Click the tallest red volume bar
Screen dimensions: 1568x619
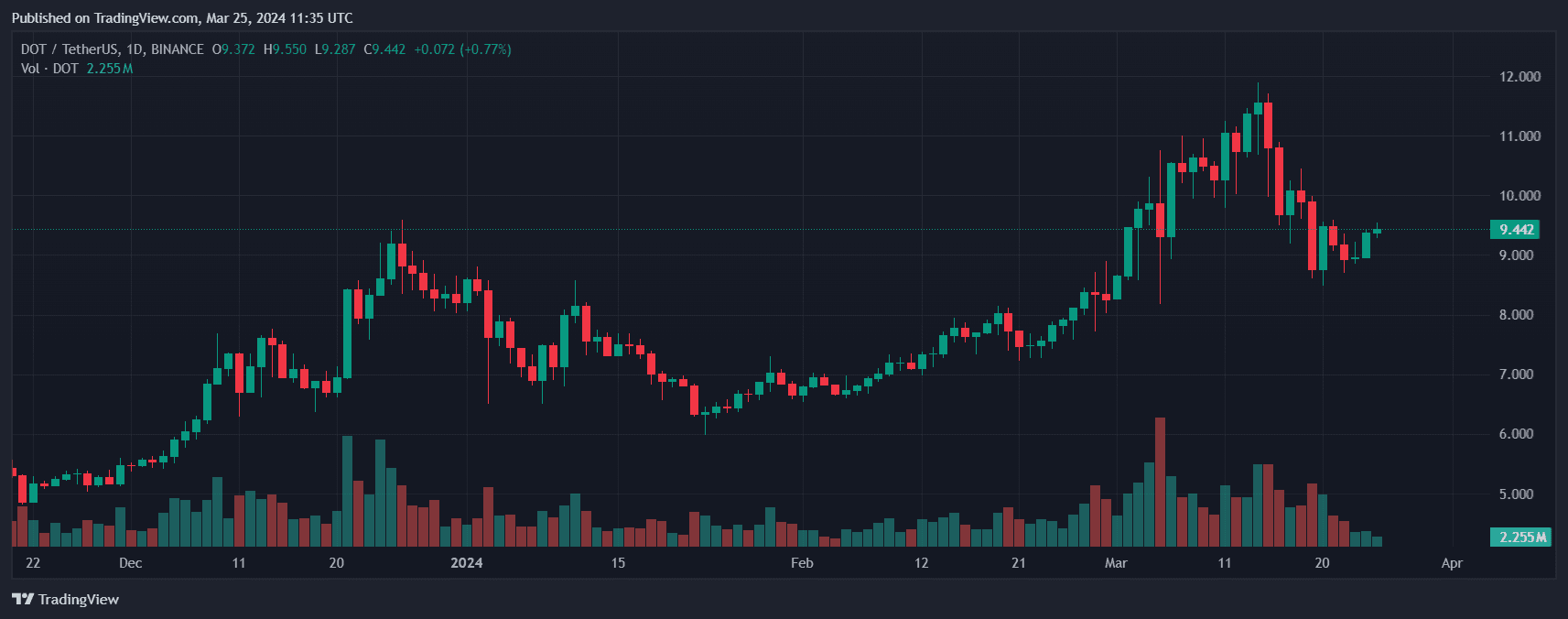click(1160, 483)
